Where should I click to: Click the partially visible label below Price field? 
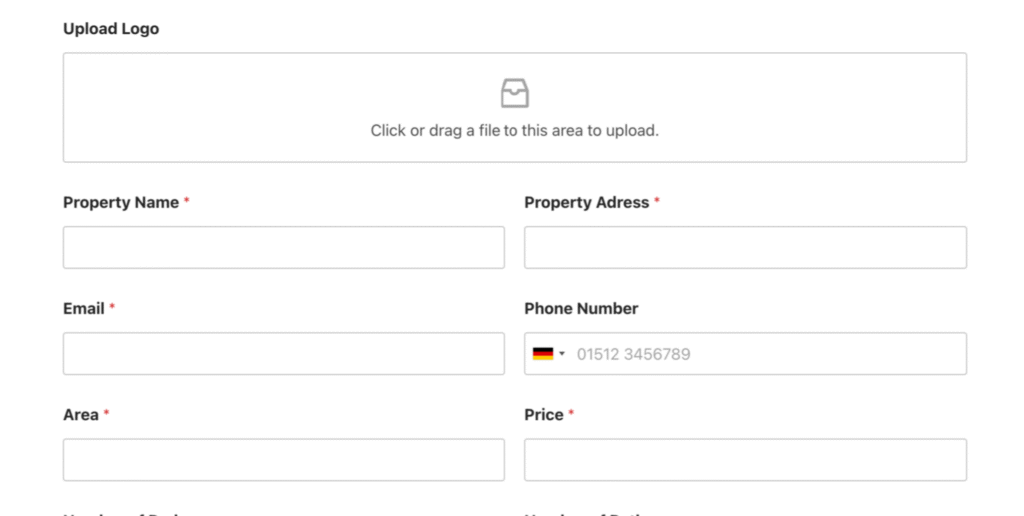pos(585,514)
